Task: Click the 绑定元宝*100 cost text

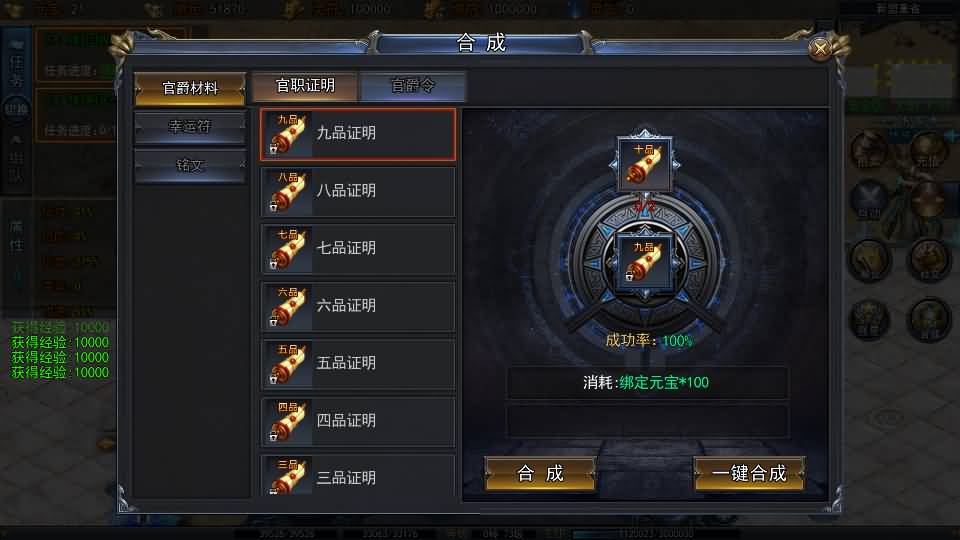Action: point(664,383)
